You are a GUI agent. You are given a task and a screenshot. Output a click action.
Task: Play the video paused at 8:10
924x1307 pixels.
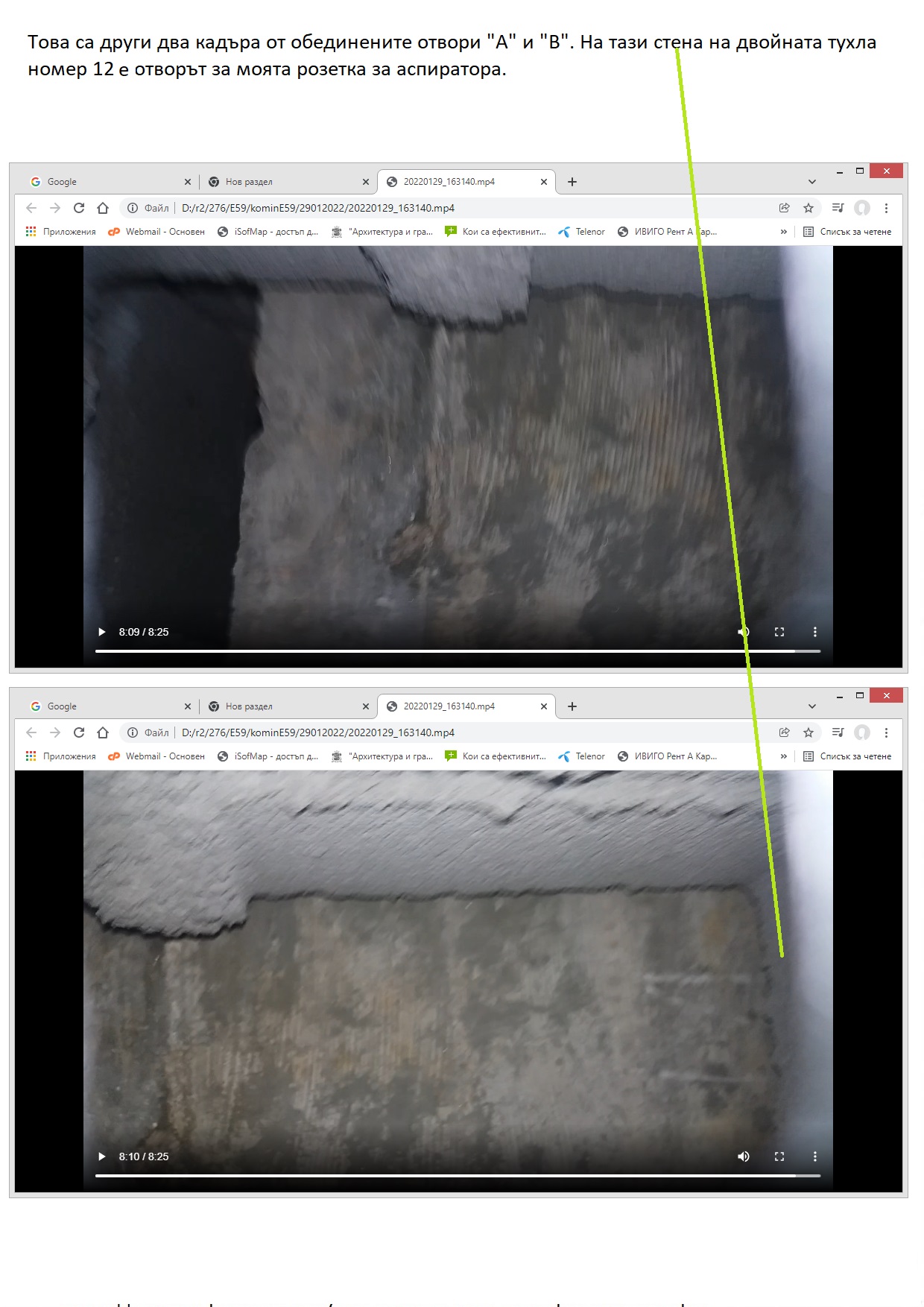102,1156
